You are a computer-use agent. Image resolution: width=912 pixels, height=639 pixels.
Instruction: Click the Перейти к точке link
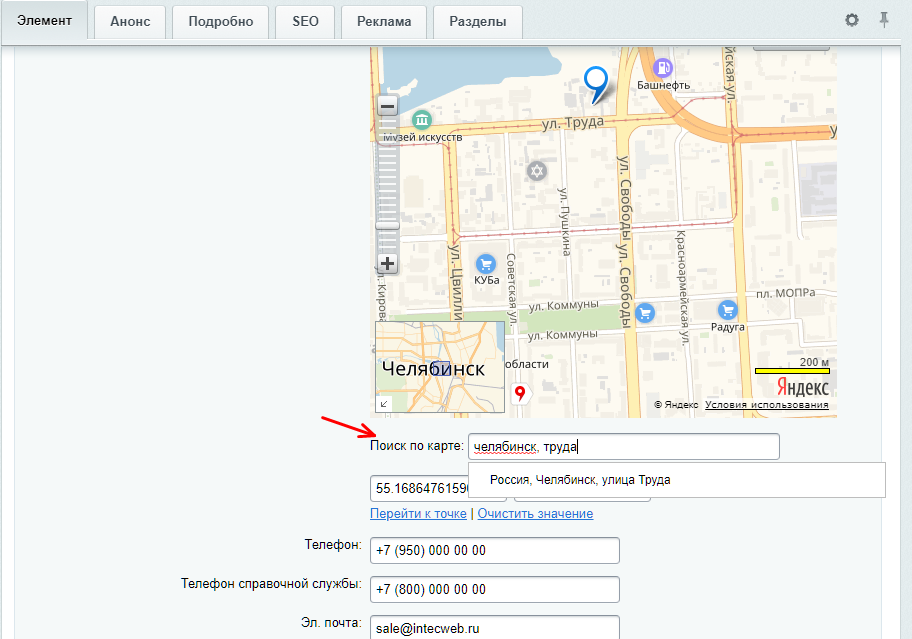(x=418, y=513)
